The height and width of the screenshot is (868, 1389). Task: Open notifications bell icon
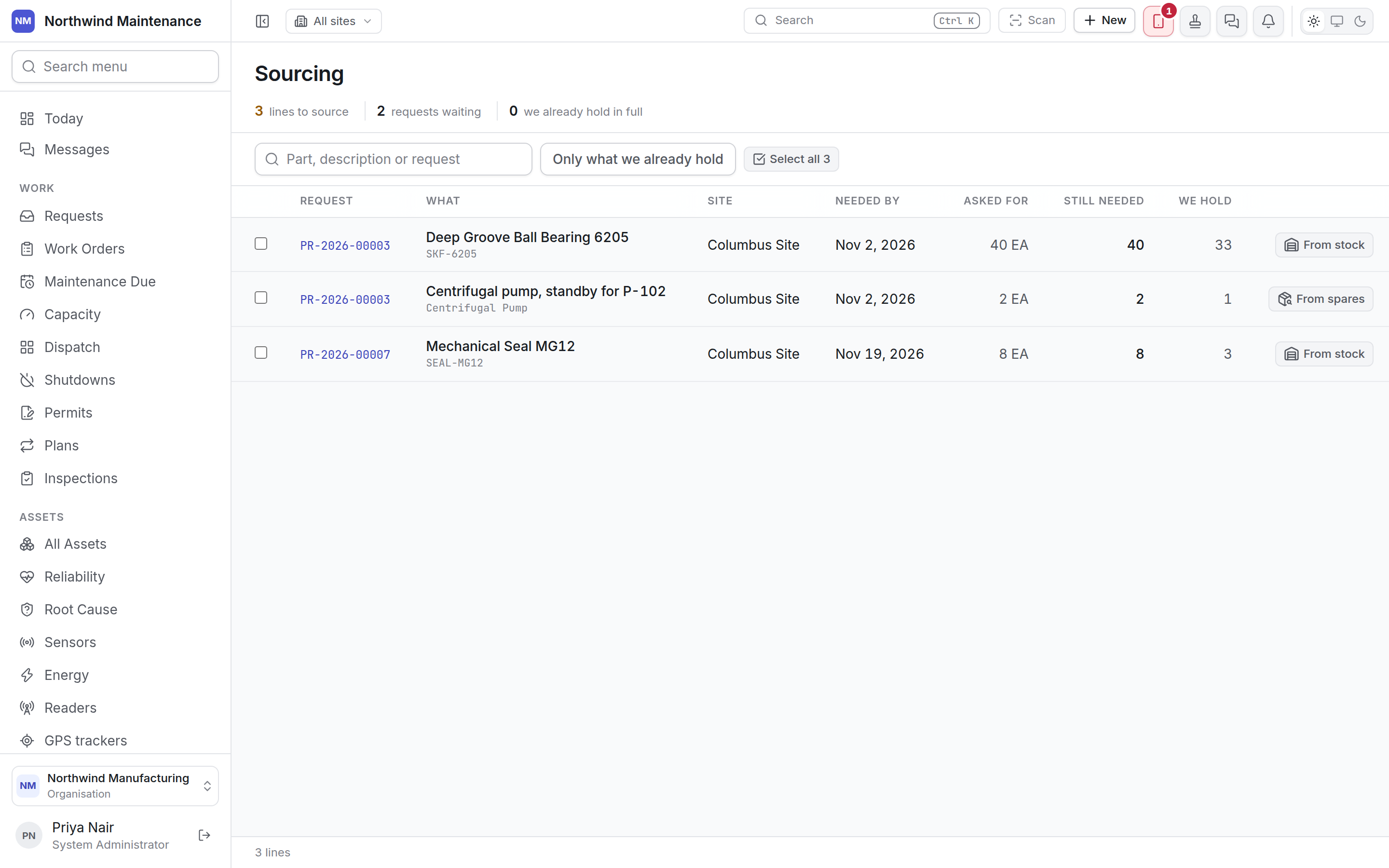click(x=1268, y=21)
